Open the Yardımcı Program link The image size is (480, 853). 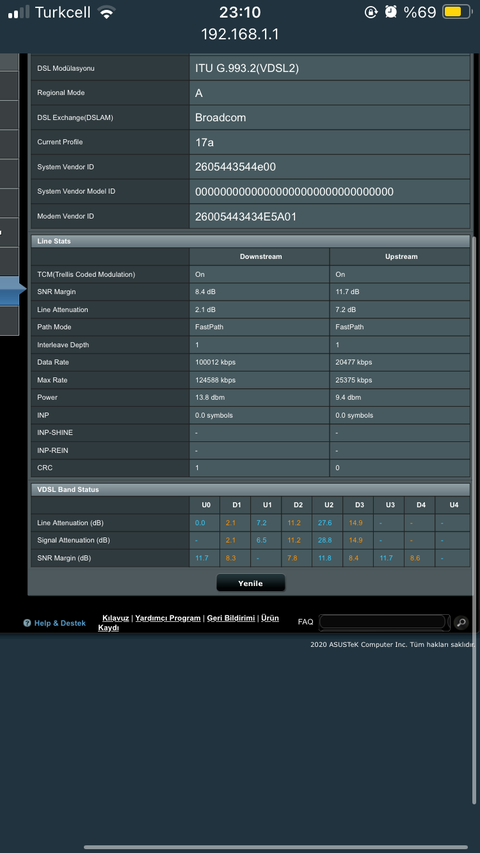(x=168, y=618)
